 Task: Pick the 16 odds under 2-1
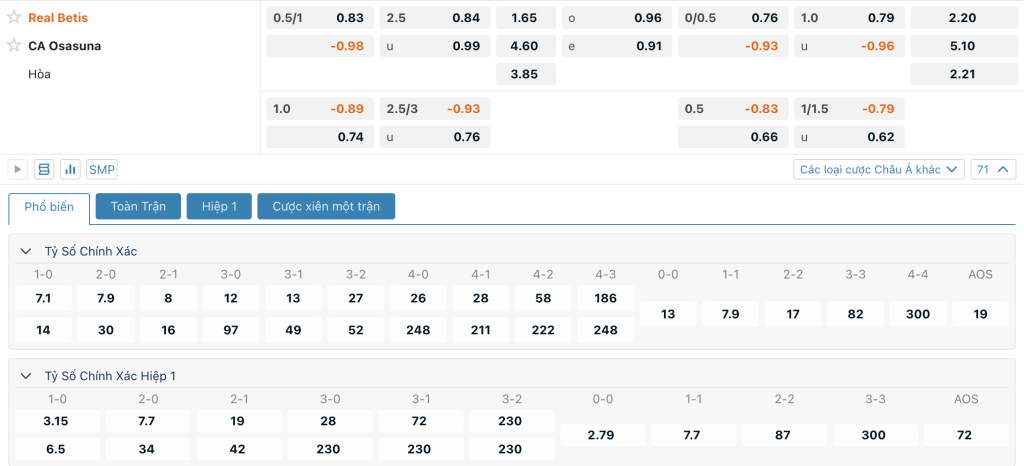coord(168,330)
